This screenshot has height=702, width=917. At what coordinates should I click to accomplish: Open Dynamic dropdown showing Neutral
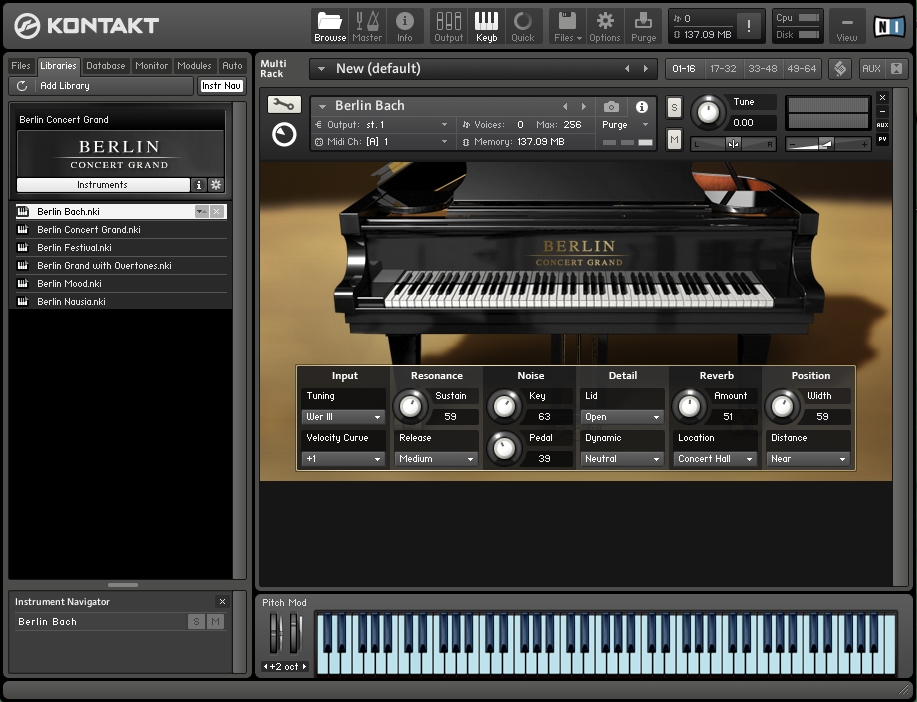622,459
